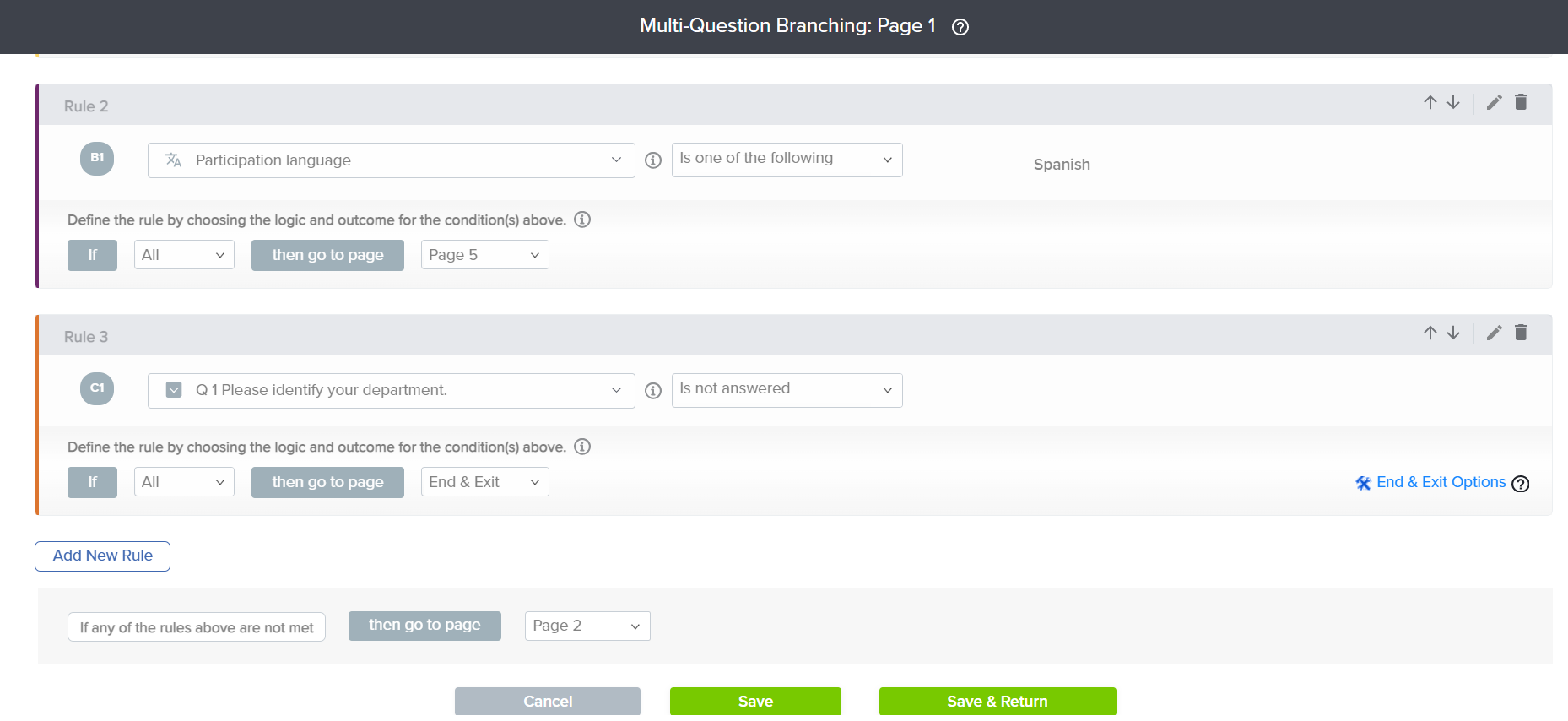Viewport: 1568px width, 721px height.
Task: Edit Rule 2 using pencil icon
Action: pos(1494,102)
